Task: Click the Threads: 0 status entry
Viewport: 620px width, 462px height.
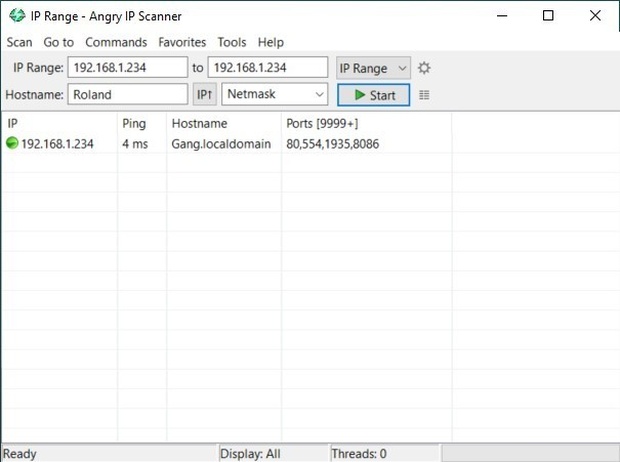Action: click(x=359, y=454)
